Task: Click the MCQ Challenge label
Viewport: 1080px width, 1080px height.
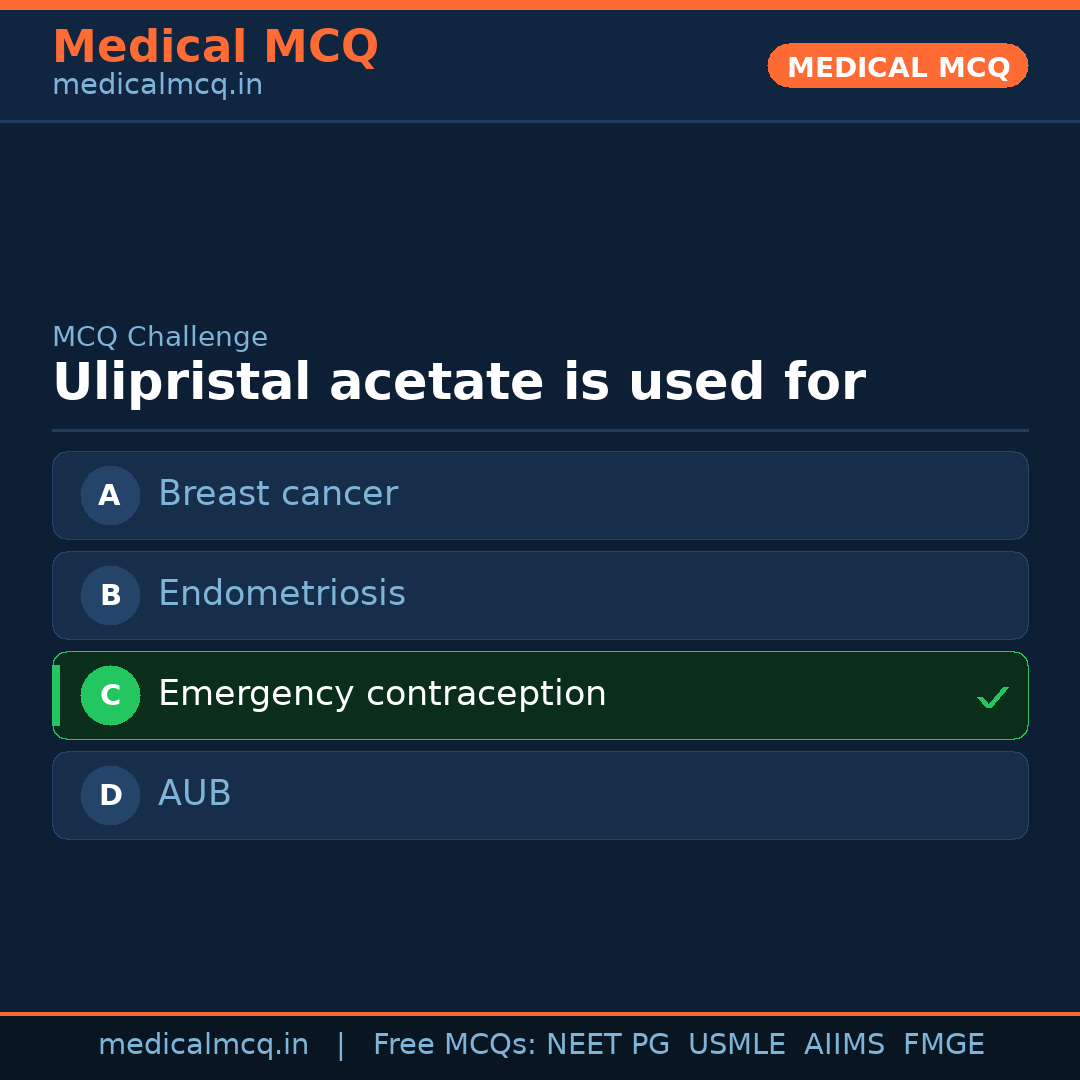Action: pos(160,337)
